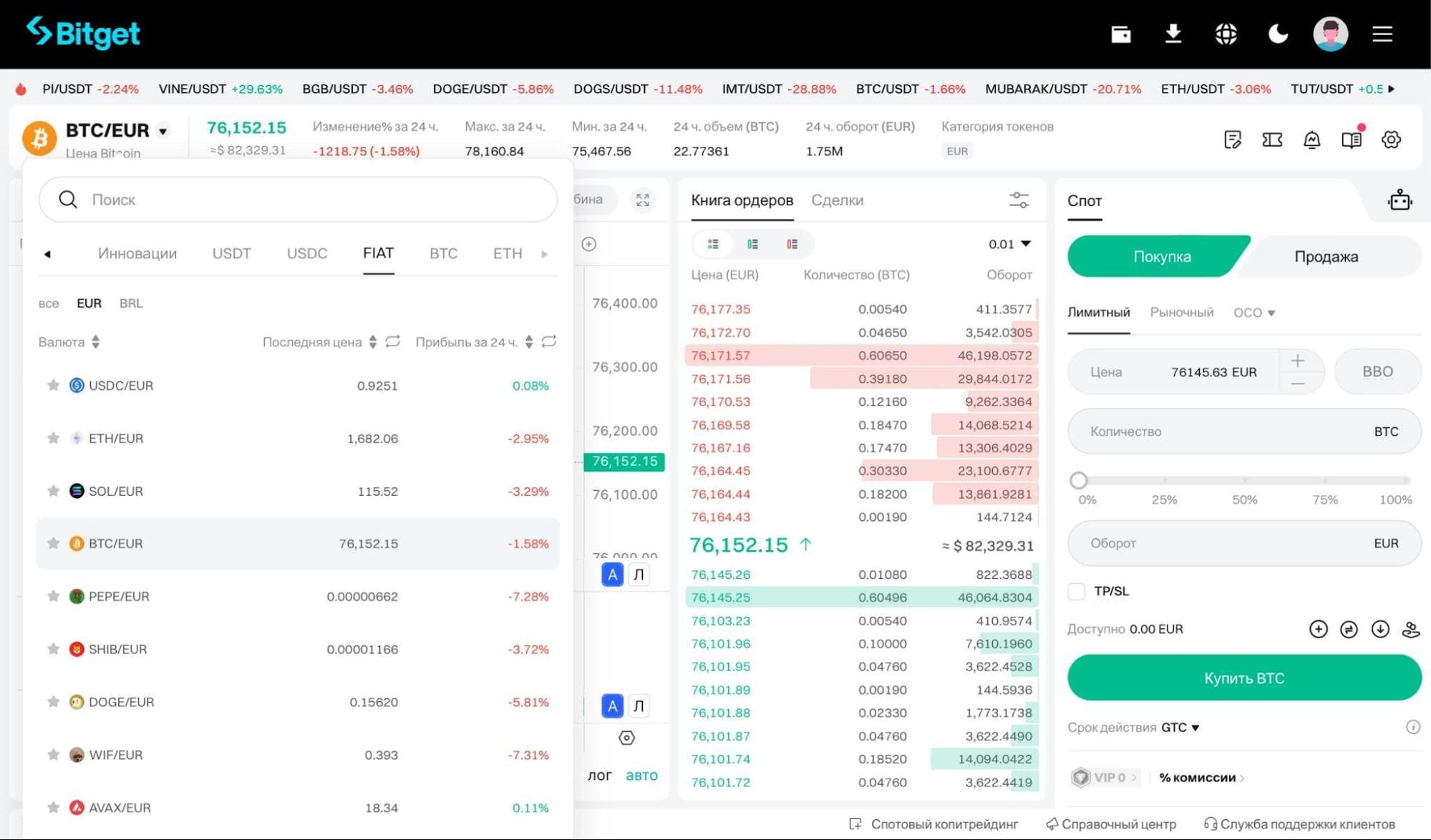
Task: Filter pairs by BRL
Action: [131, 303]
